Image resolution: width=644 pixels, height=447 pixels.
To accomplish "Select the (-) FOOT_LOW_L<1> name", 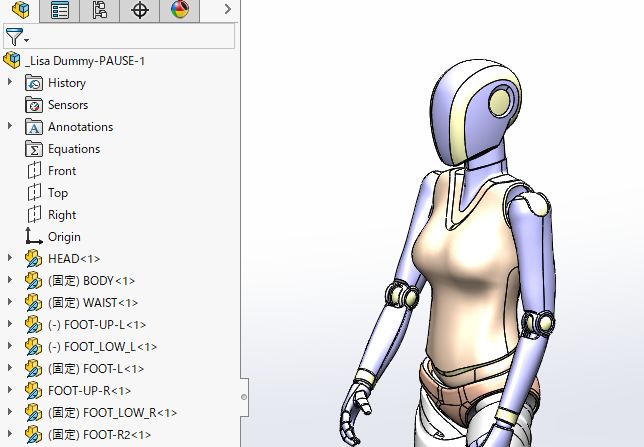I will (102, 347).
